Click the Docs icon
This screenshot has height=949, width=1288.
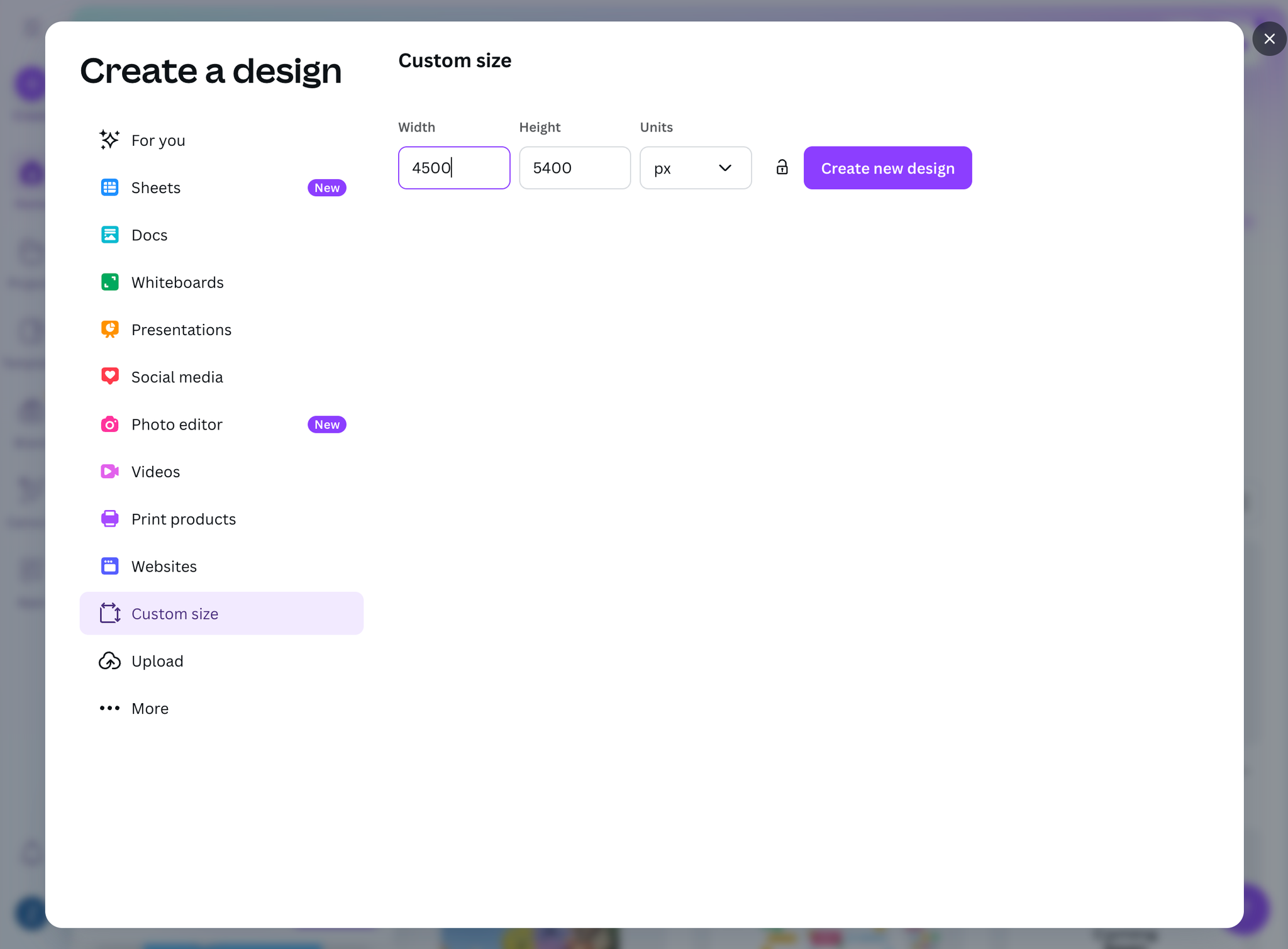point(109,235)
